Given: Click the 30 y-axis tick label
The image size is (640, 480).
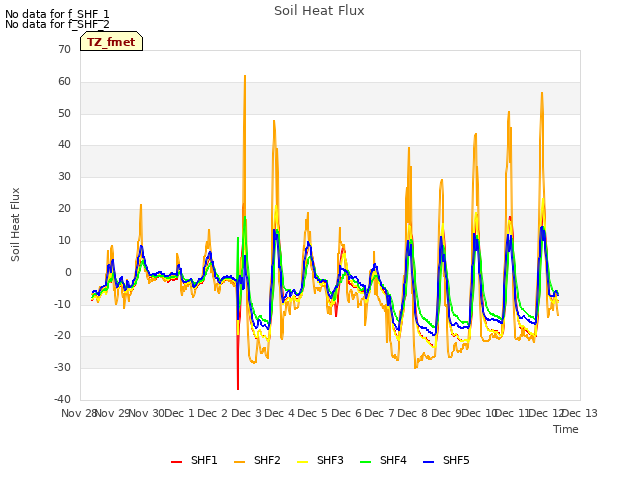Looking at the screenshot, I should (64, 176).
